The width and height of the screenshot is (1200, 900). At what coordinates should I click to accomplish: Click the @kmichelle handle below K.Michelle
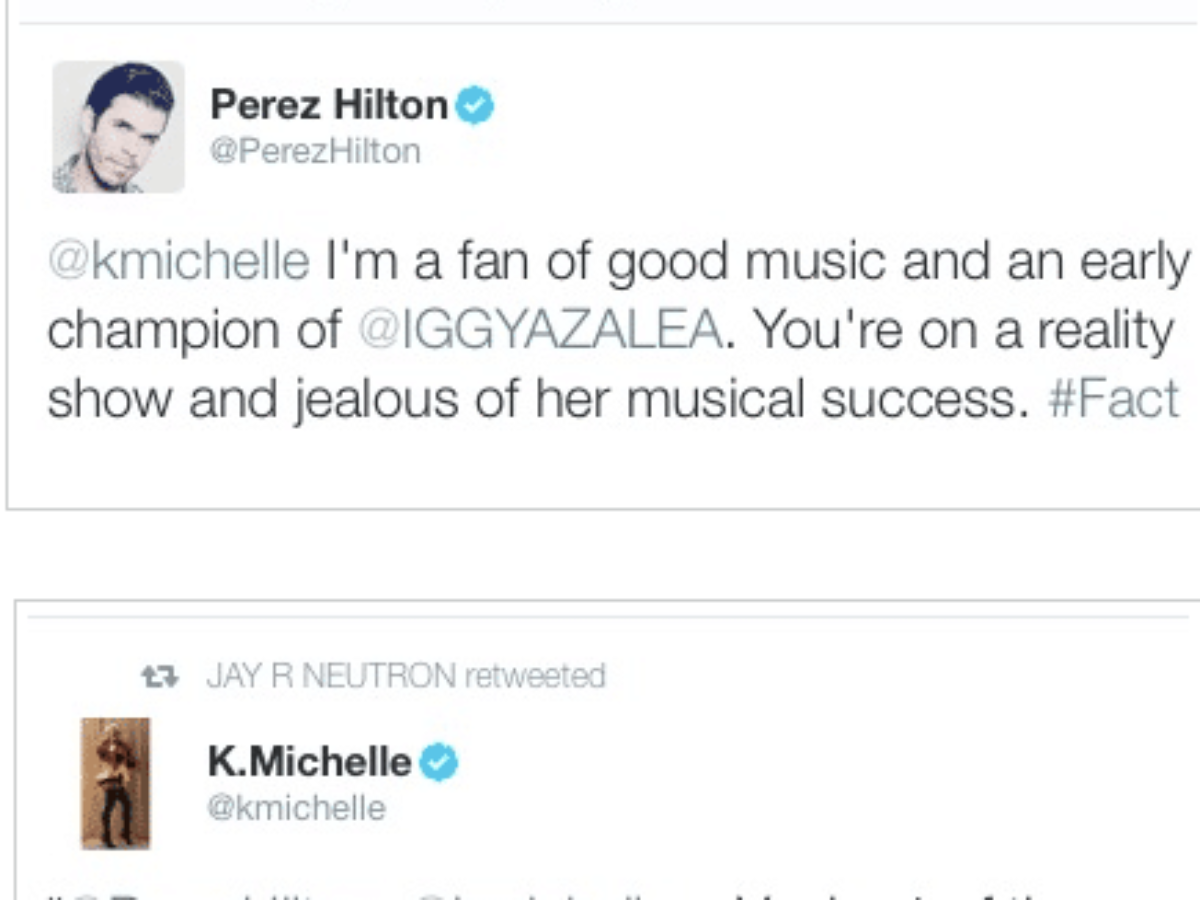click(x=295, y=808)
